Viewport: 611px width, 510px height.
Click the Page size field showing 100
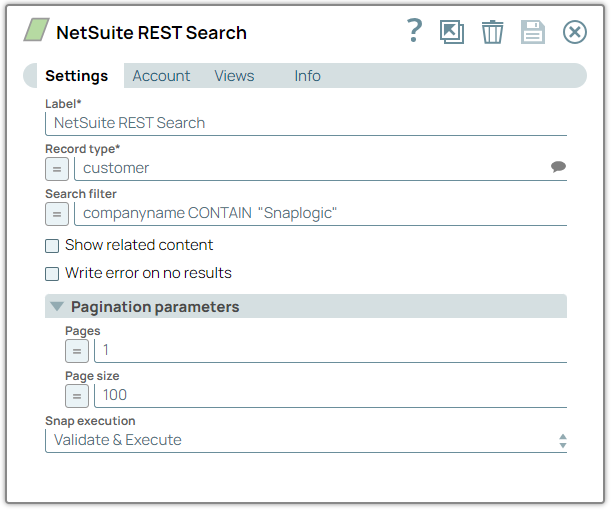pyautogui.click(x=330, y=395)
